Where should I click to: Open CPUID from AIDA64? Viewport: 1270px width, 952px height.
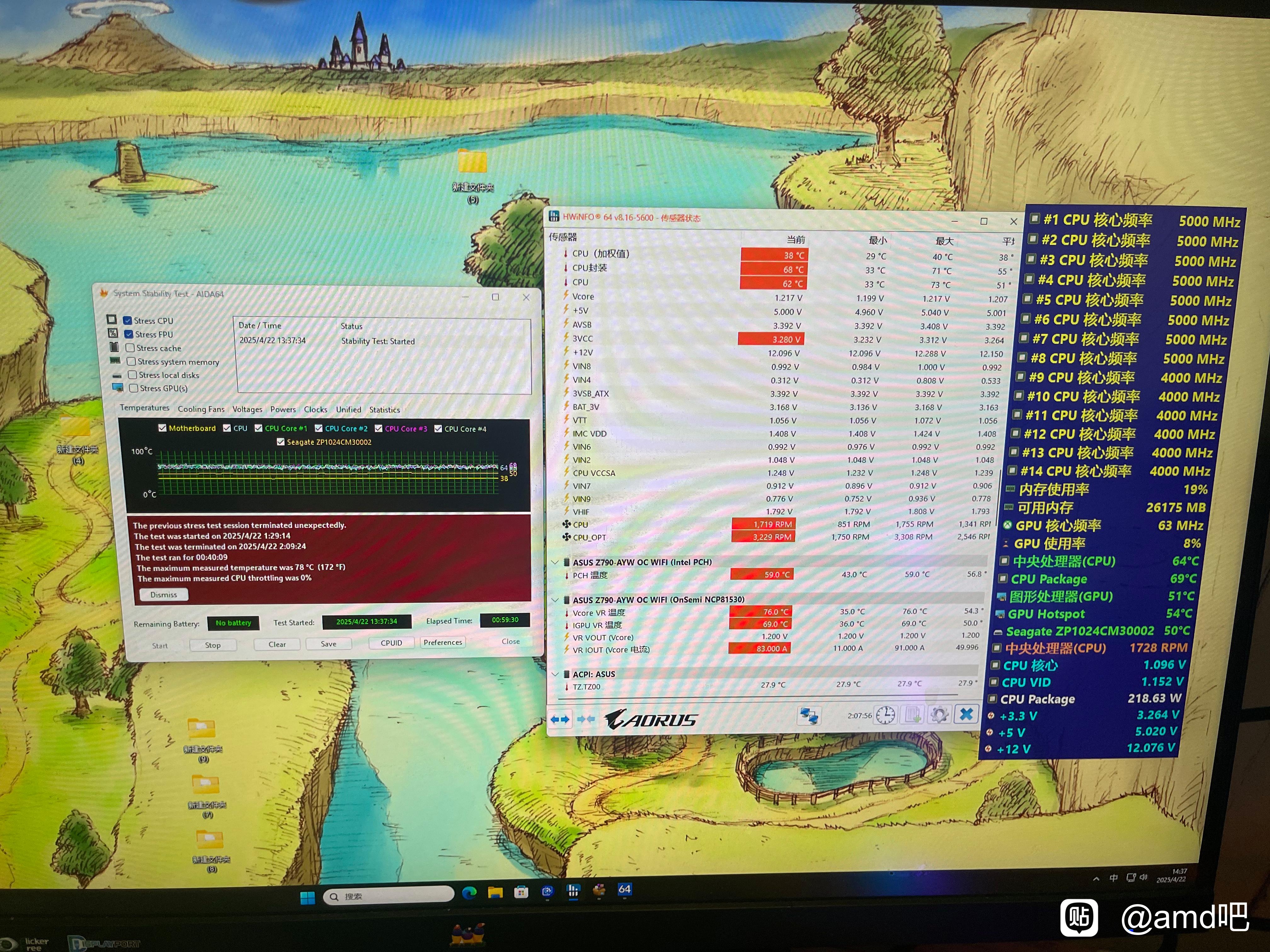pos(392,643)
